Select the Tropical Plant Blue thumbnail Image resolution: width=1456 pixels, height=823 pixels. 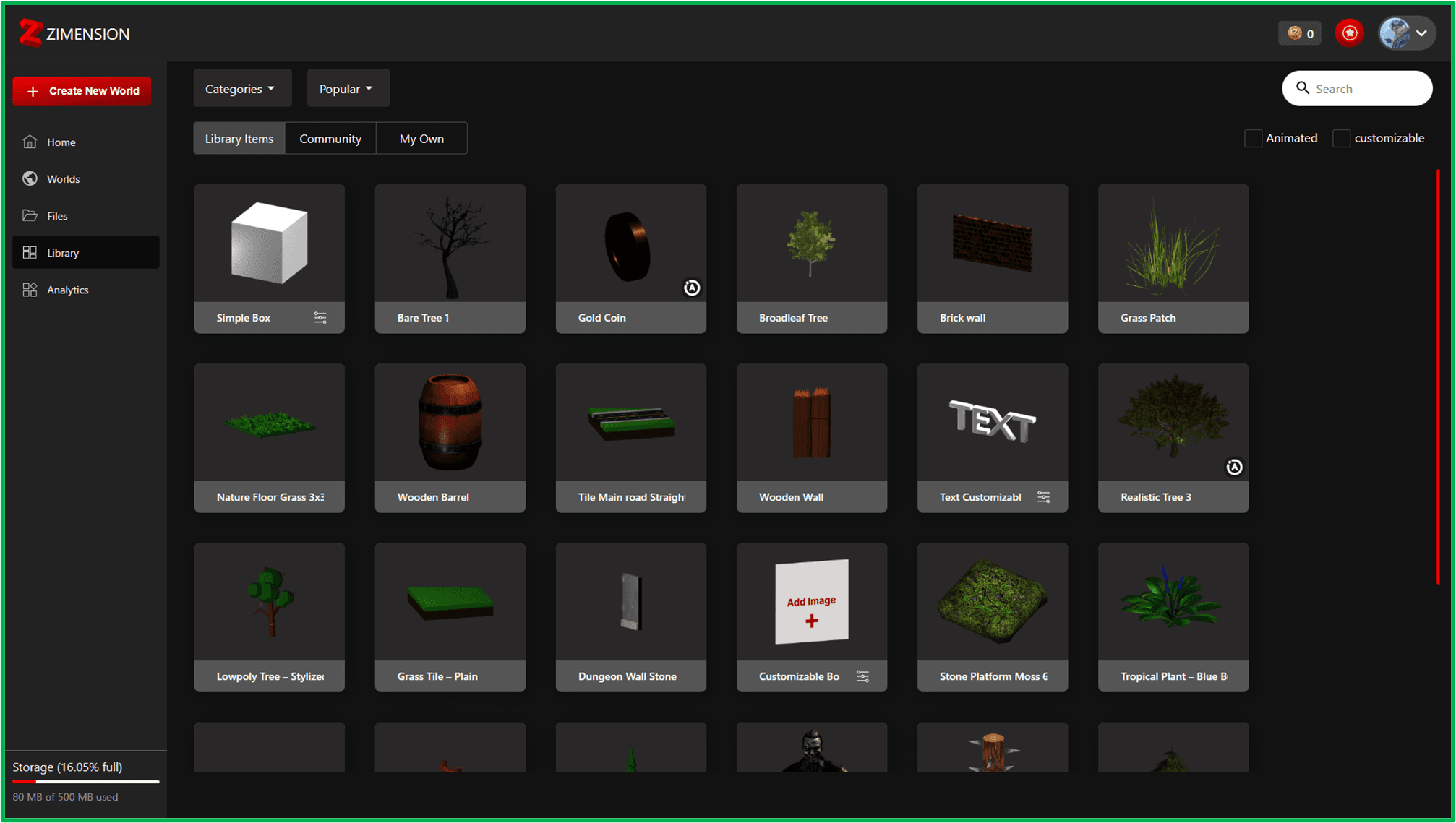point(1173,602)
